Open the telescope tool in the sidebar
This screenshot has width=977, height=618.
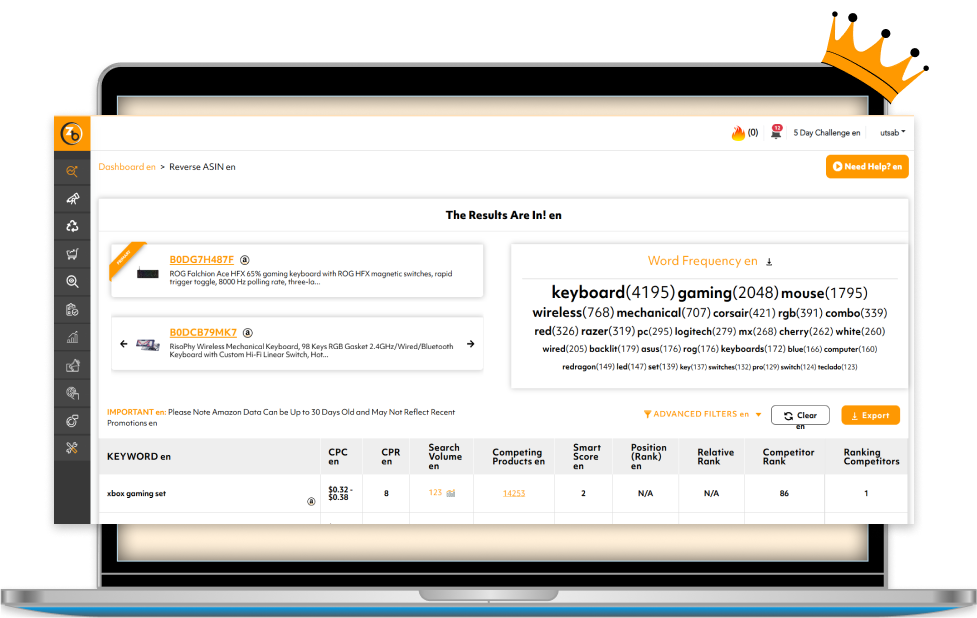[72, 199]
